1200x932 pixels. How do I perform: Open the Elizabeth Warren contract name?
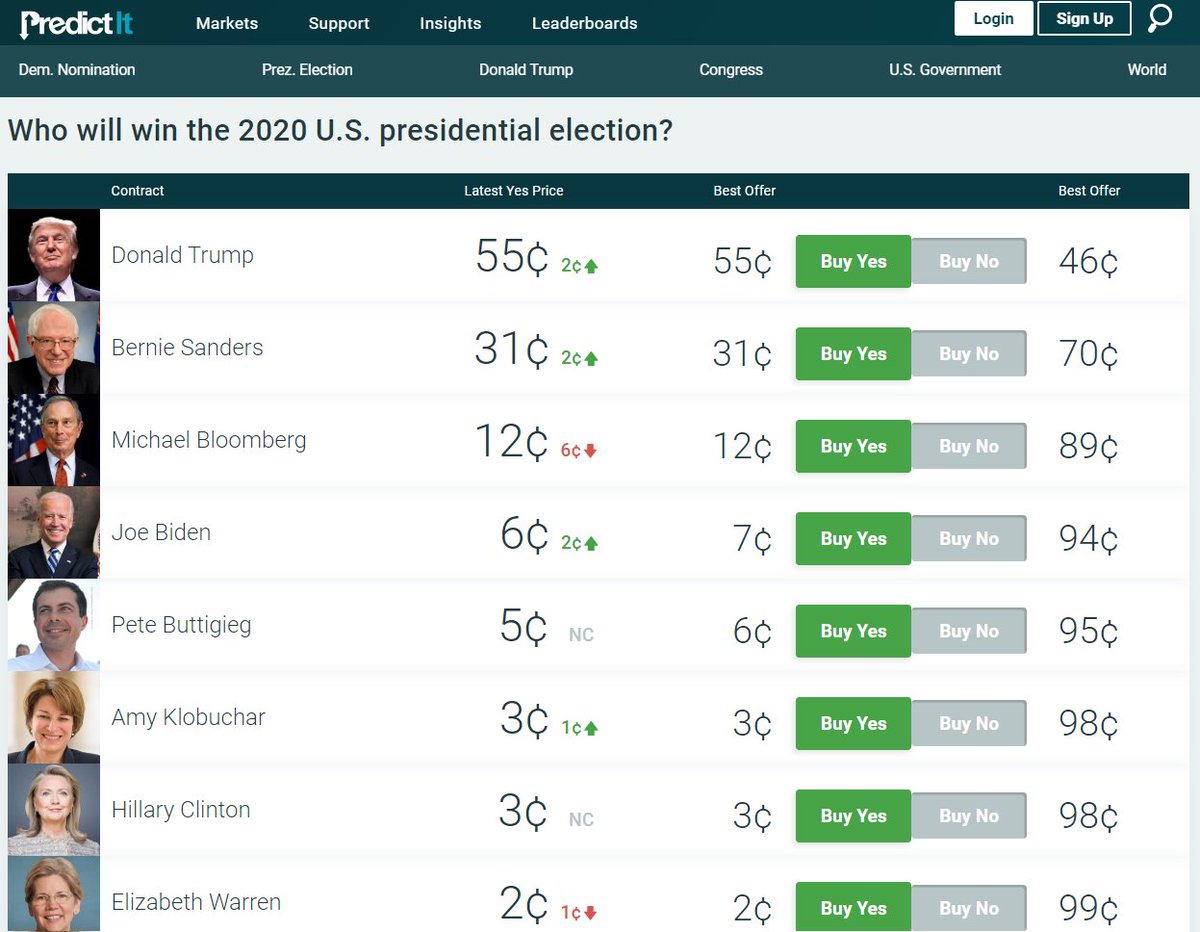(196, 902)
